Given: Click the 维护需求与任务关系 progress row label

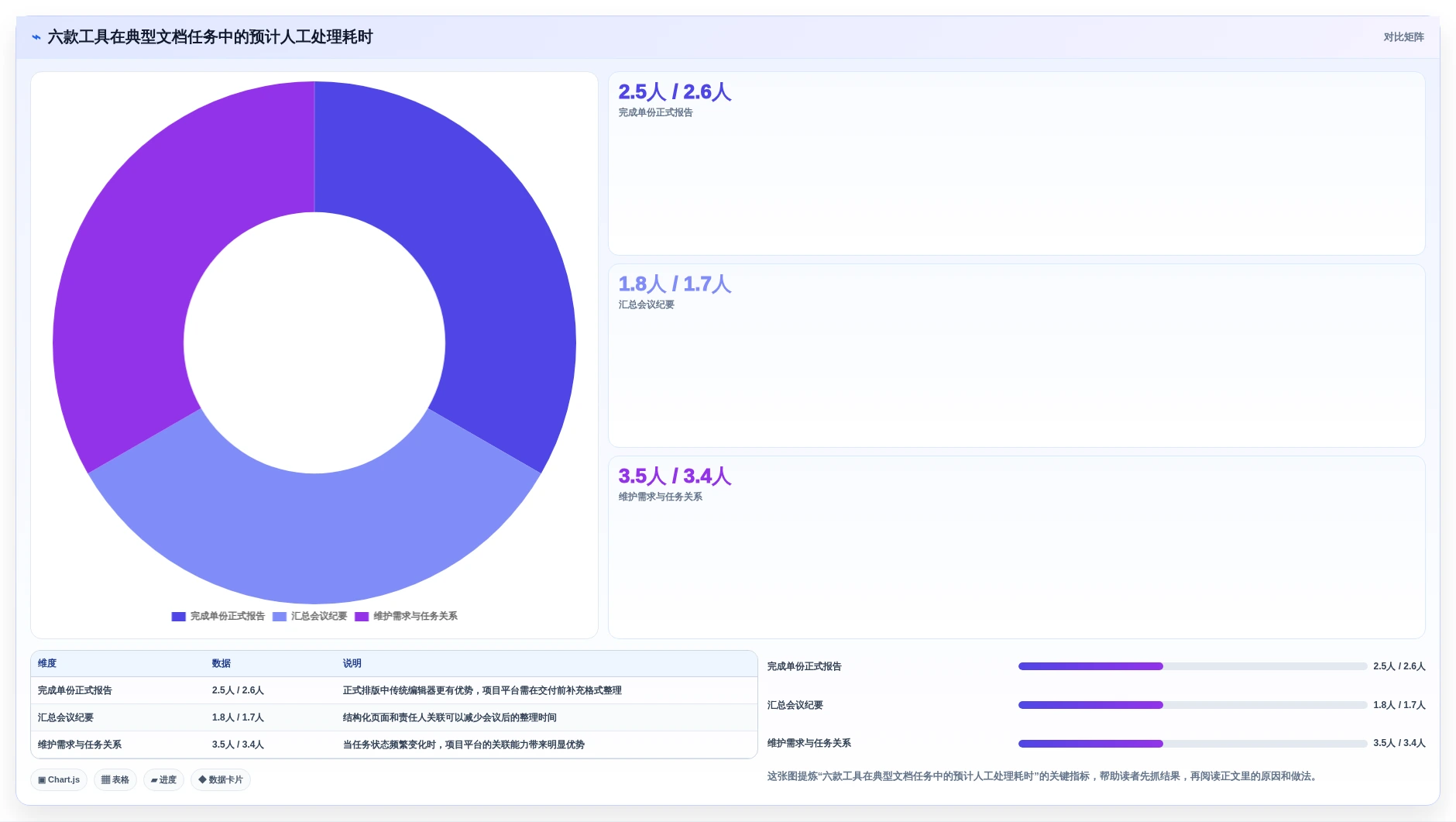Looking at the screenshot, I should 809,743.
